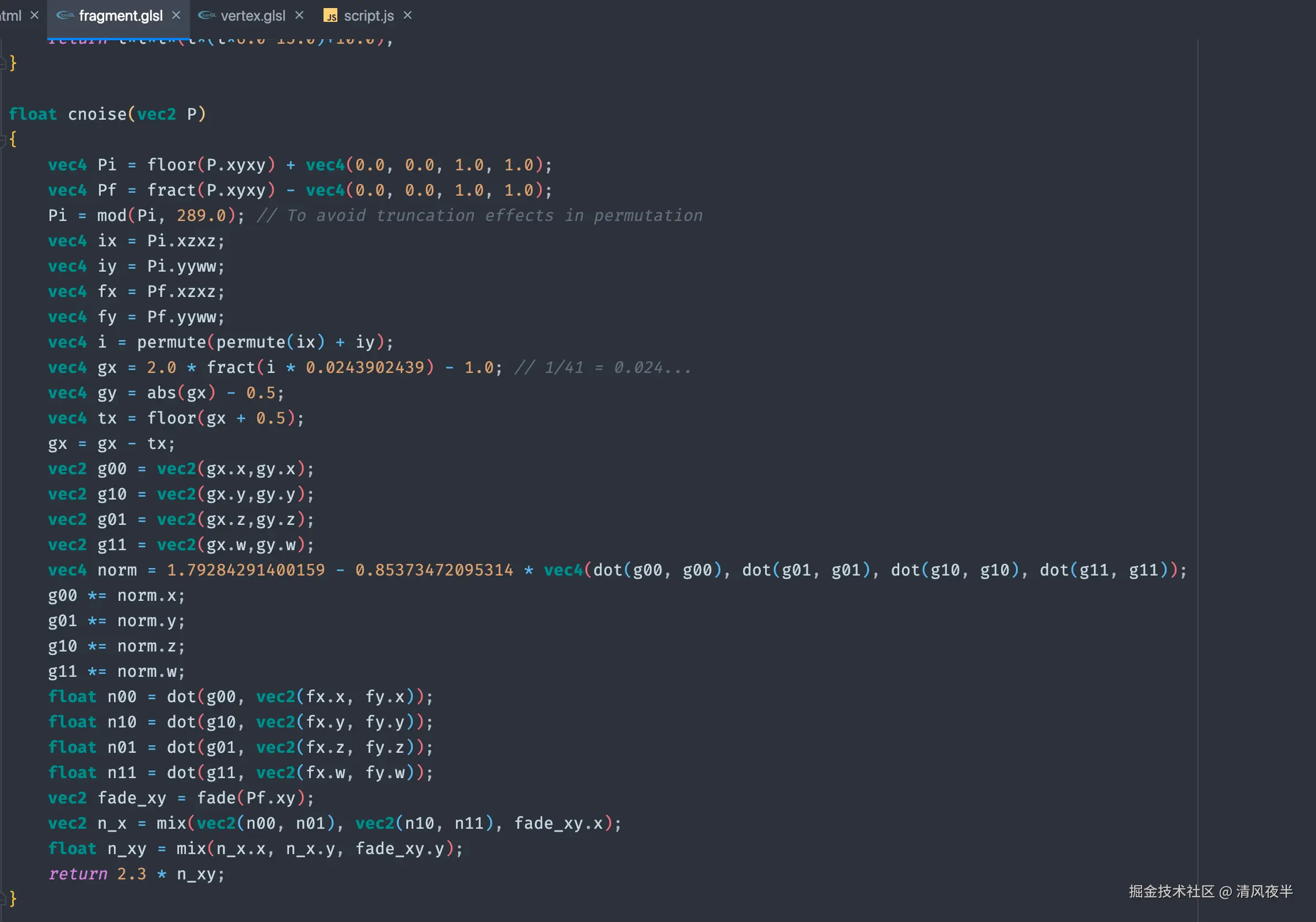Click the fade_xy variable declaration
The height and width of the screenshot is (922, 1316).
131,798
